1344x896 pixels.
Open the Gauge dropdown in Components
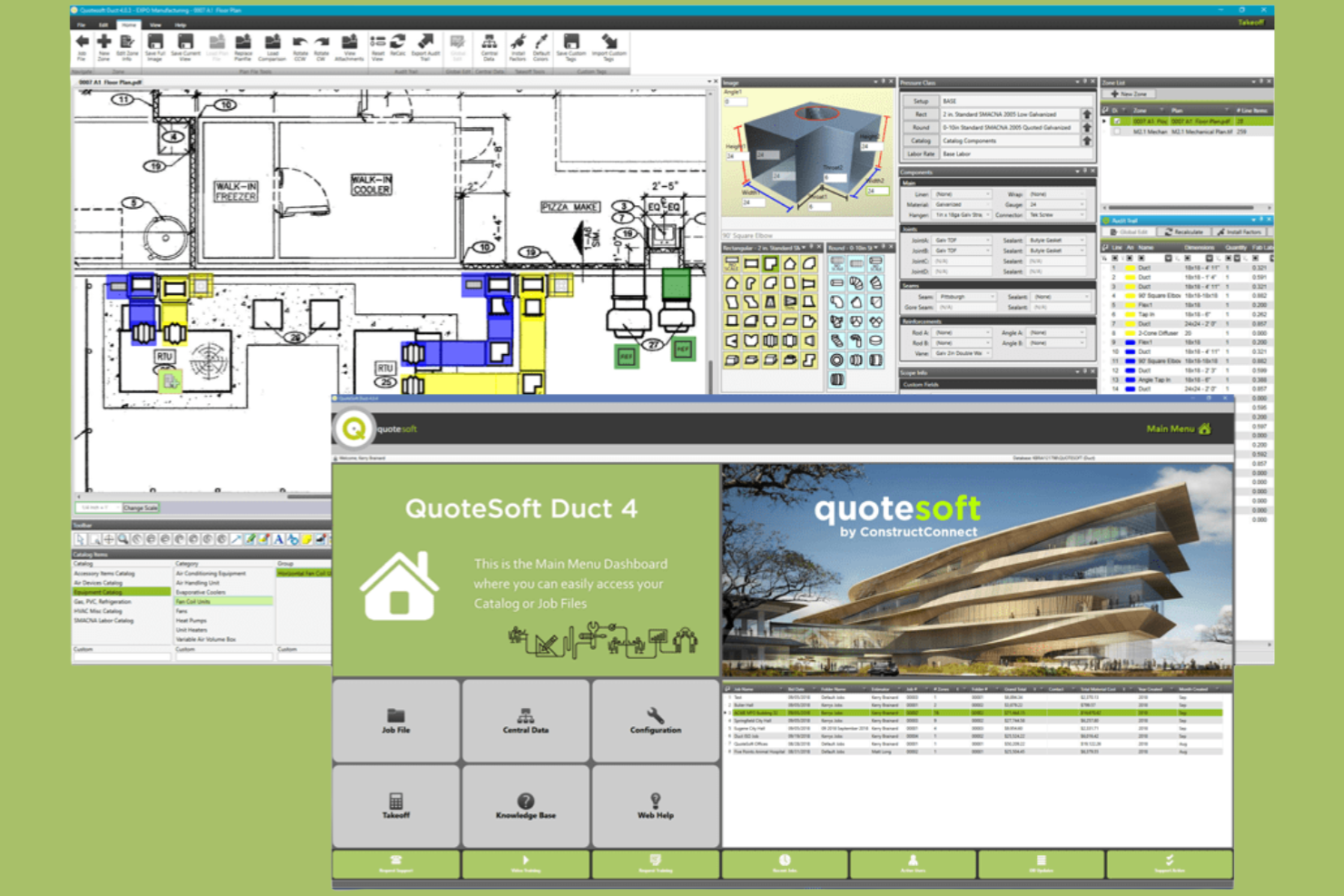[1081, 205]
